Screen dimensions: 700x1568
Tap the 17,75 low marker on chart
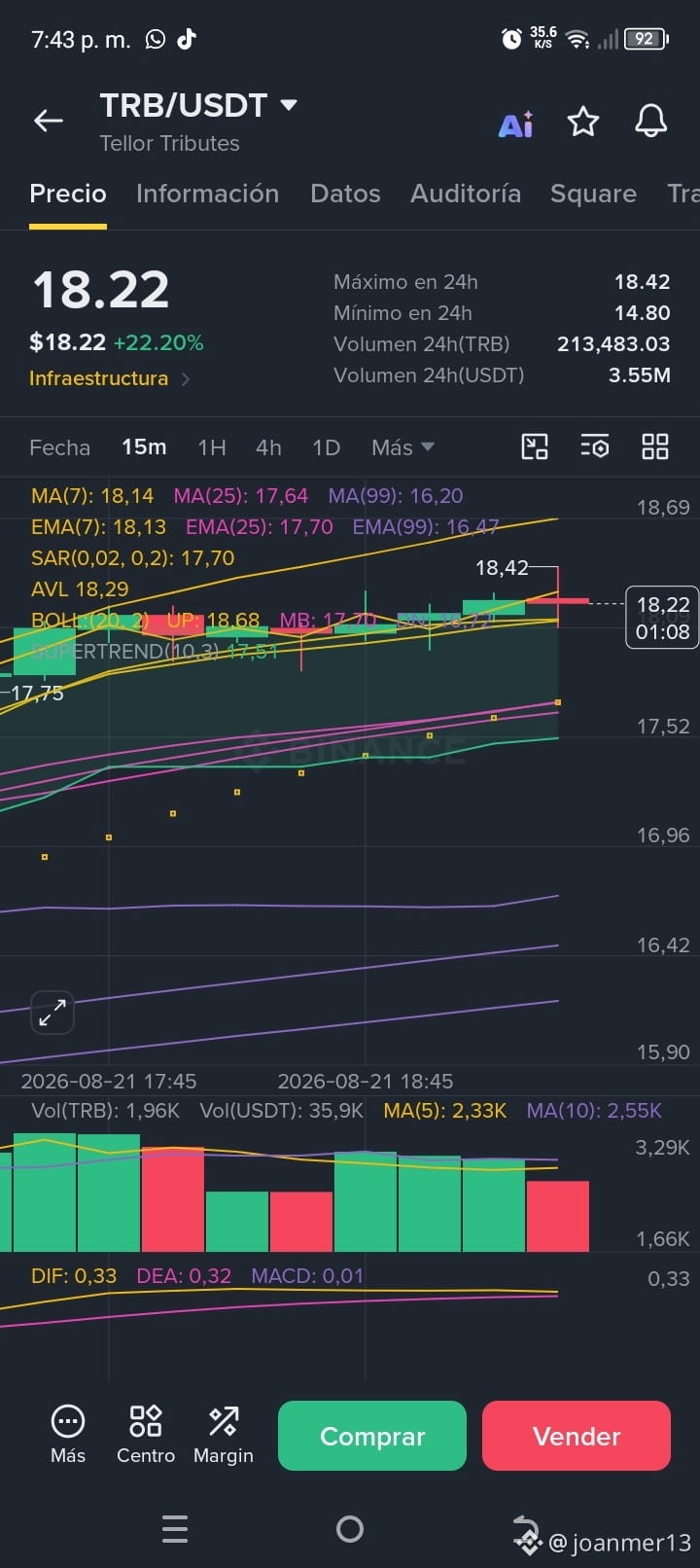37,694
